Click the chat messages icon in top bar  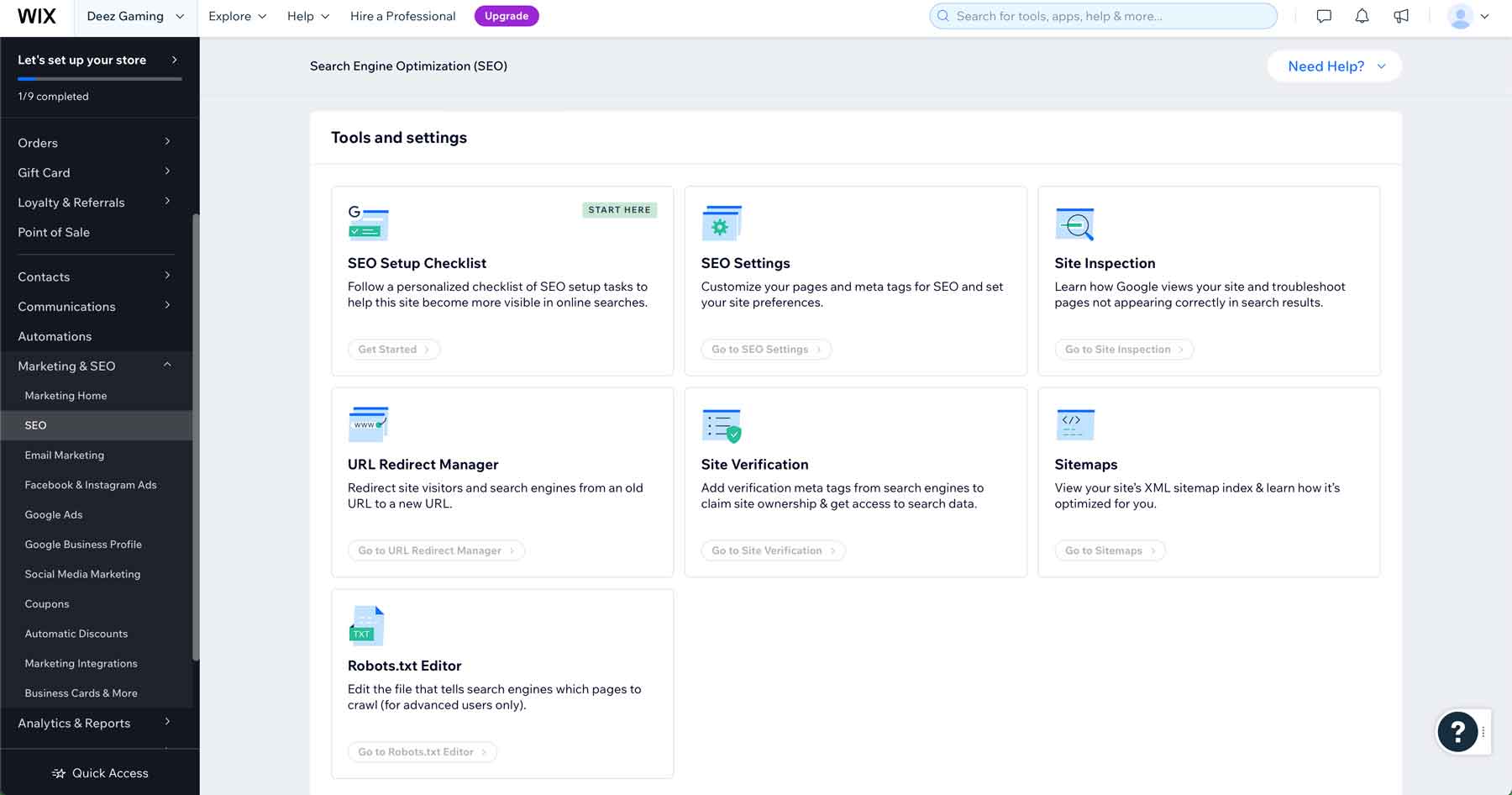coord(1323,15)
